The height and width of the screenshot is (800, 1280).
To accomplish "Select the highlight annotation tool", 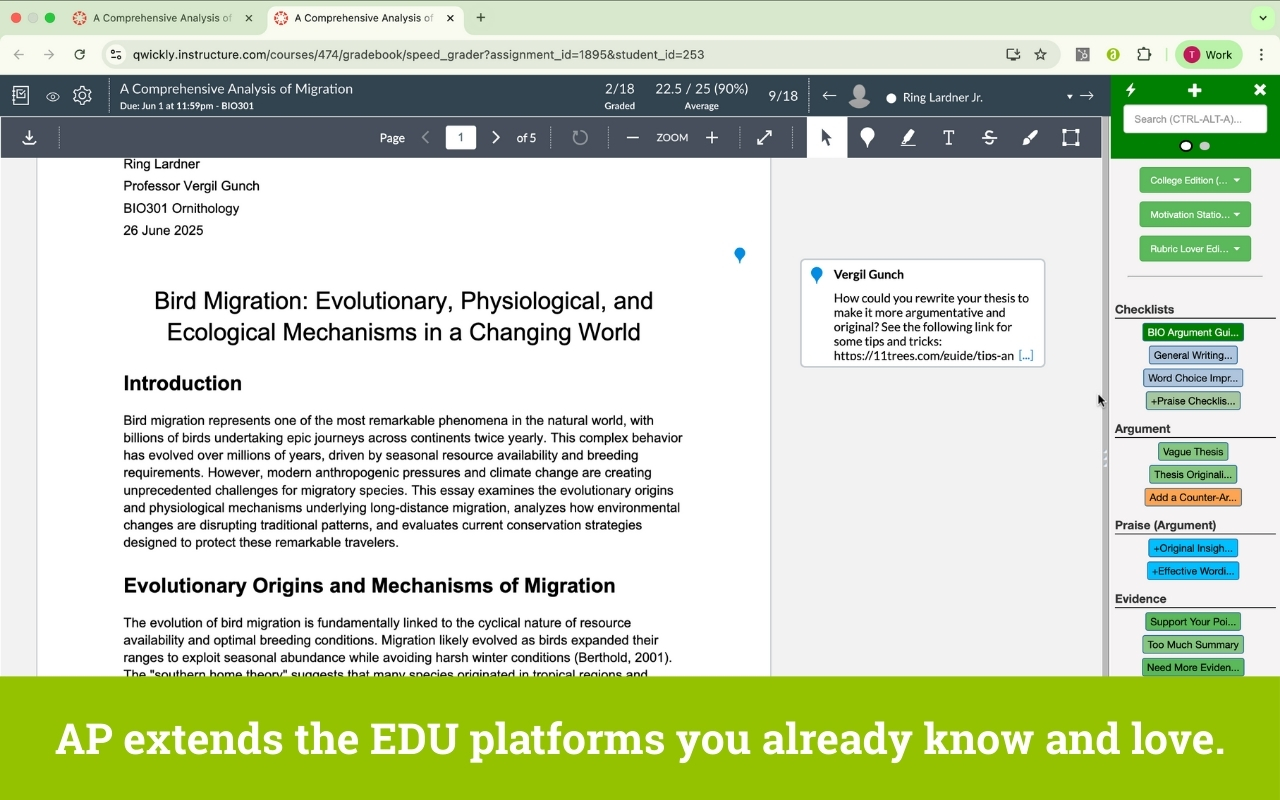I will 908,138.
